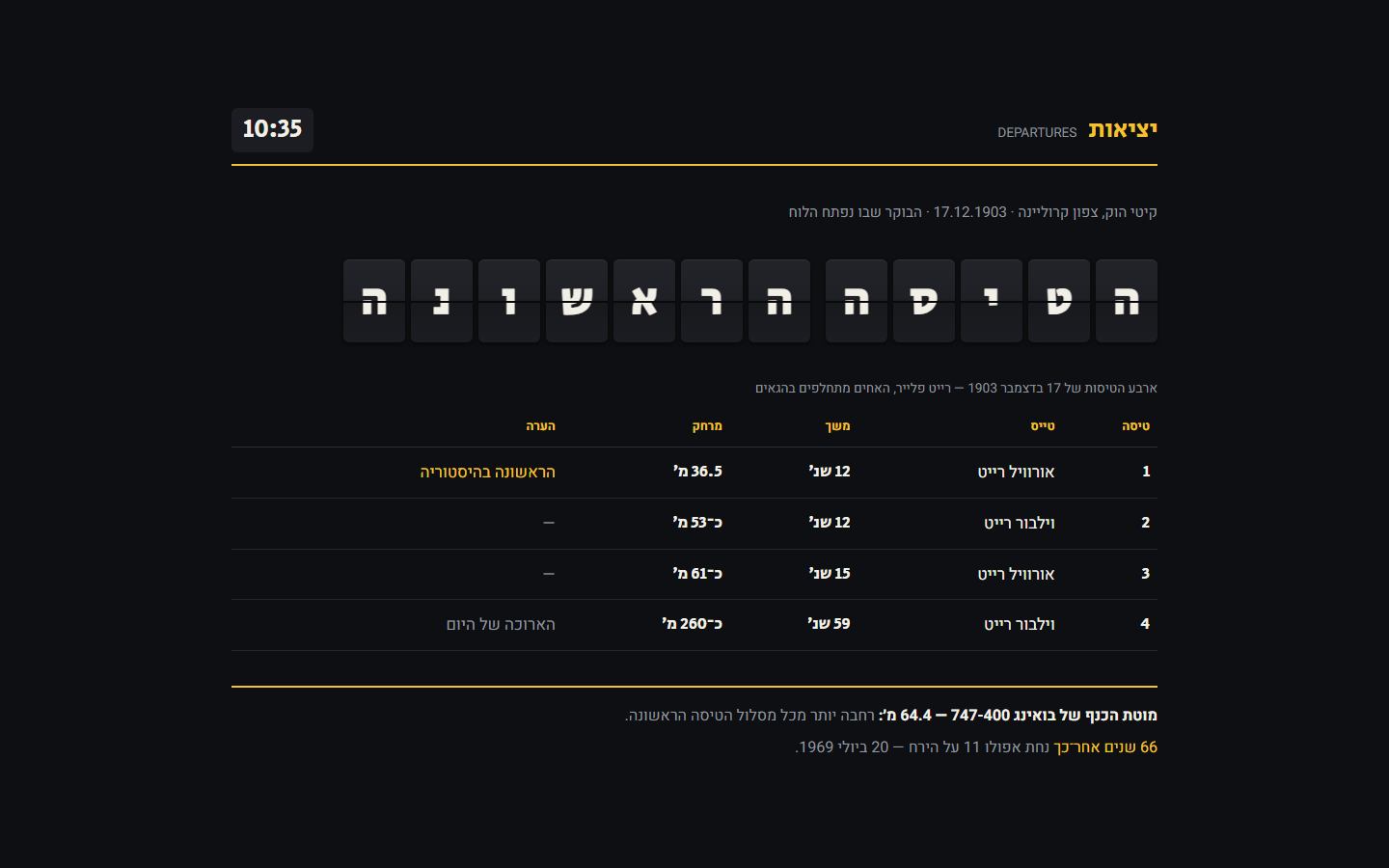Click the ט flap tile

pyautogui.click(x=1059, y=301)
